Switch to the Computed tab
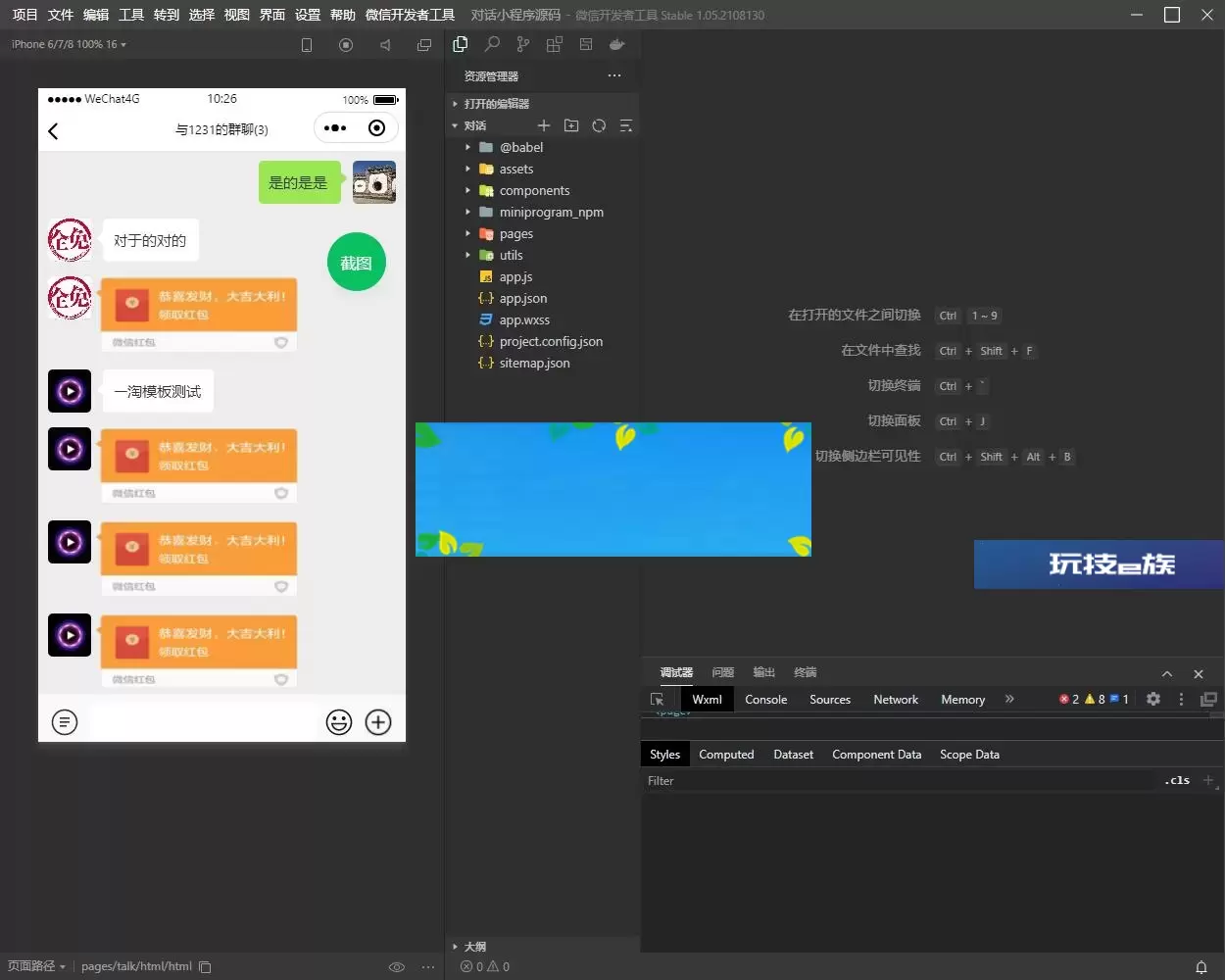The width and height of the screenshot is (1225, 980). pyautogui.click(x=726, y=755)
